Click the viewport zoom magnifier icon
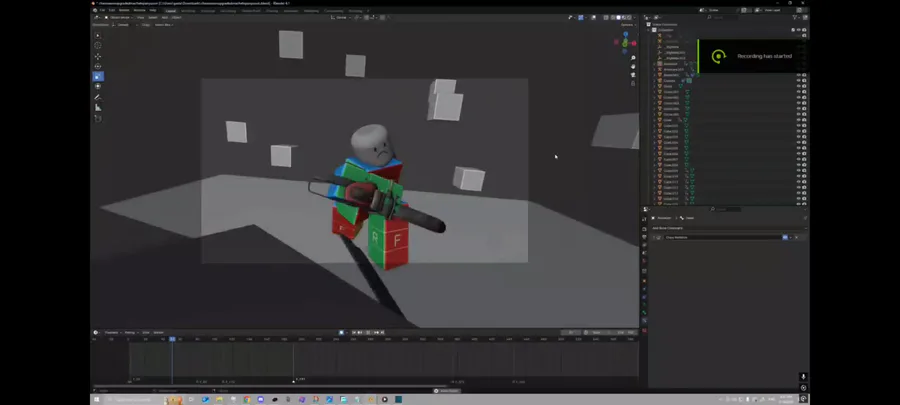Screen dimensions: 900x405 click(633, 58)
